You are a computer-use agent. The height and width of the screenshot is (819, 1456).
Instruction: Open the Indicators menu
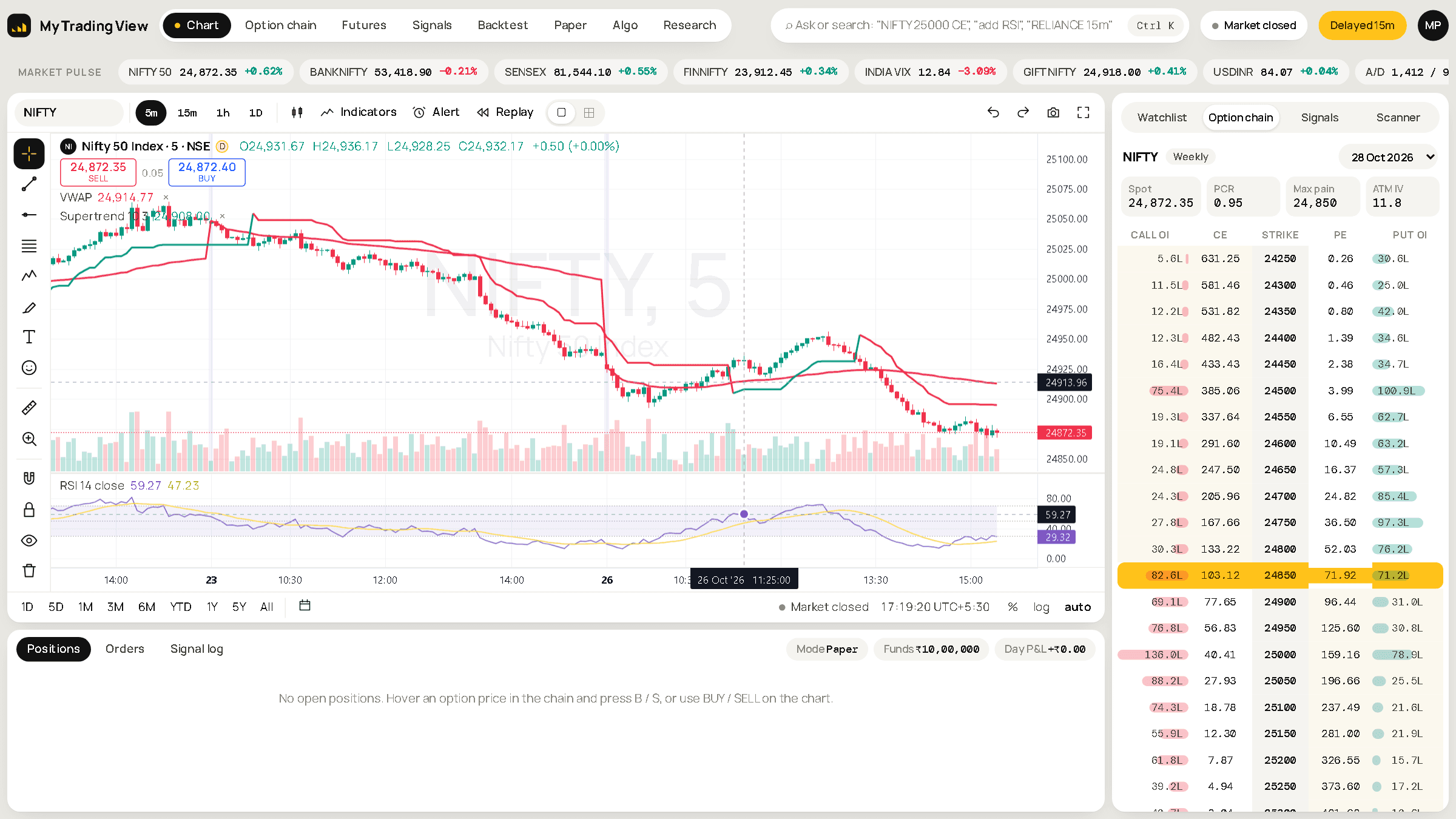tap(359, 112)
